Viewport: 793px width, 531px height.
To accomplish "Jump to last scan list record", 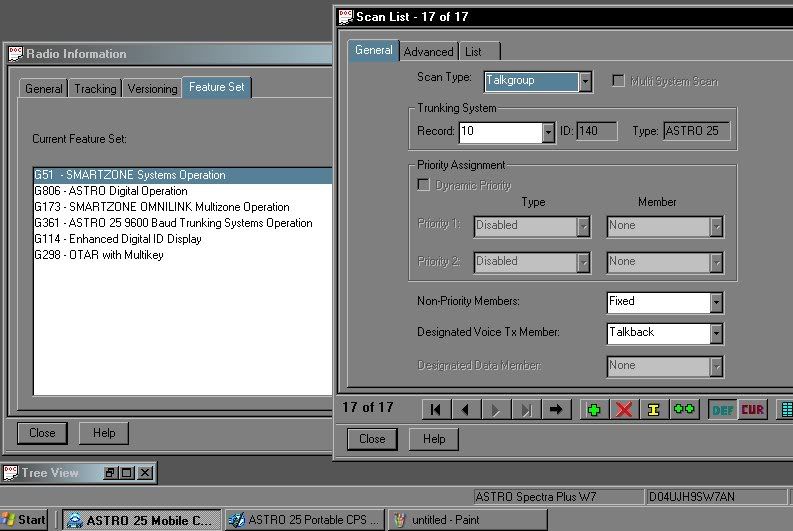I will [x=525, y=410].
